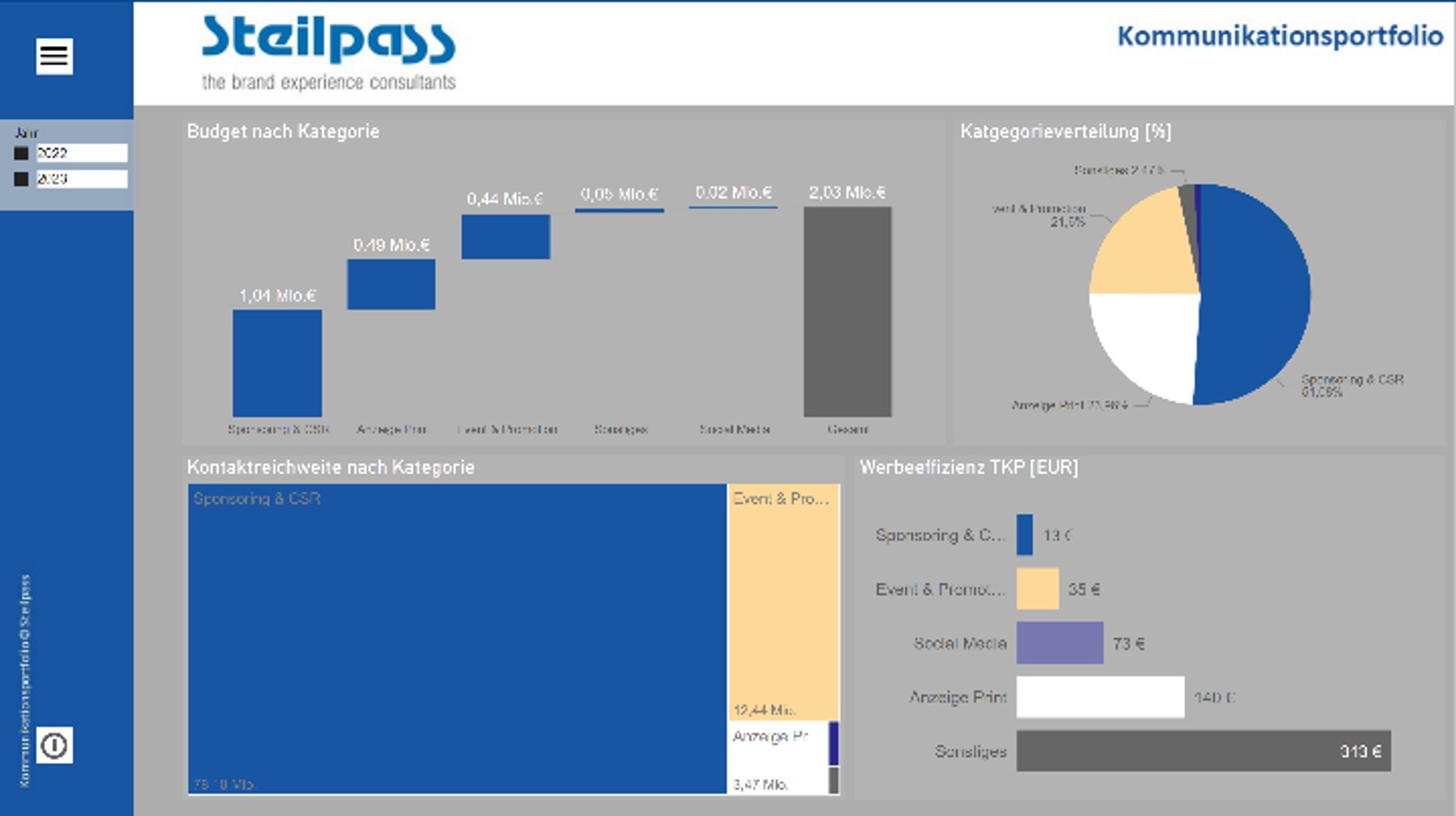Select the Anzeige Print white bar in Werbeeffizienz
The width and height of the screenshot is (1456, 816).
[x=1100, y=698]
